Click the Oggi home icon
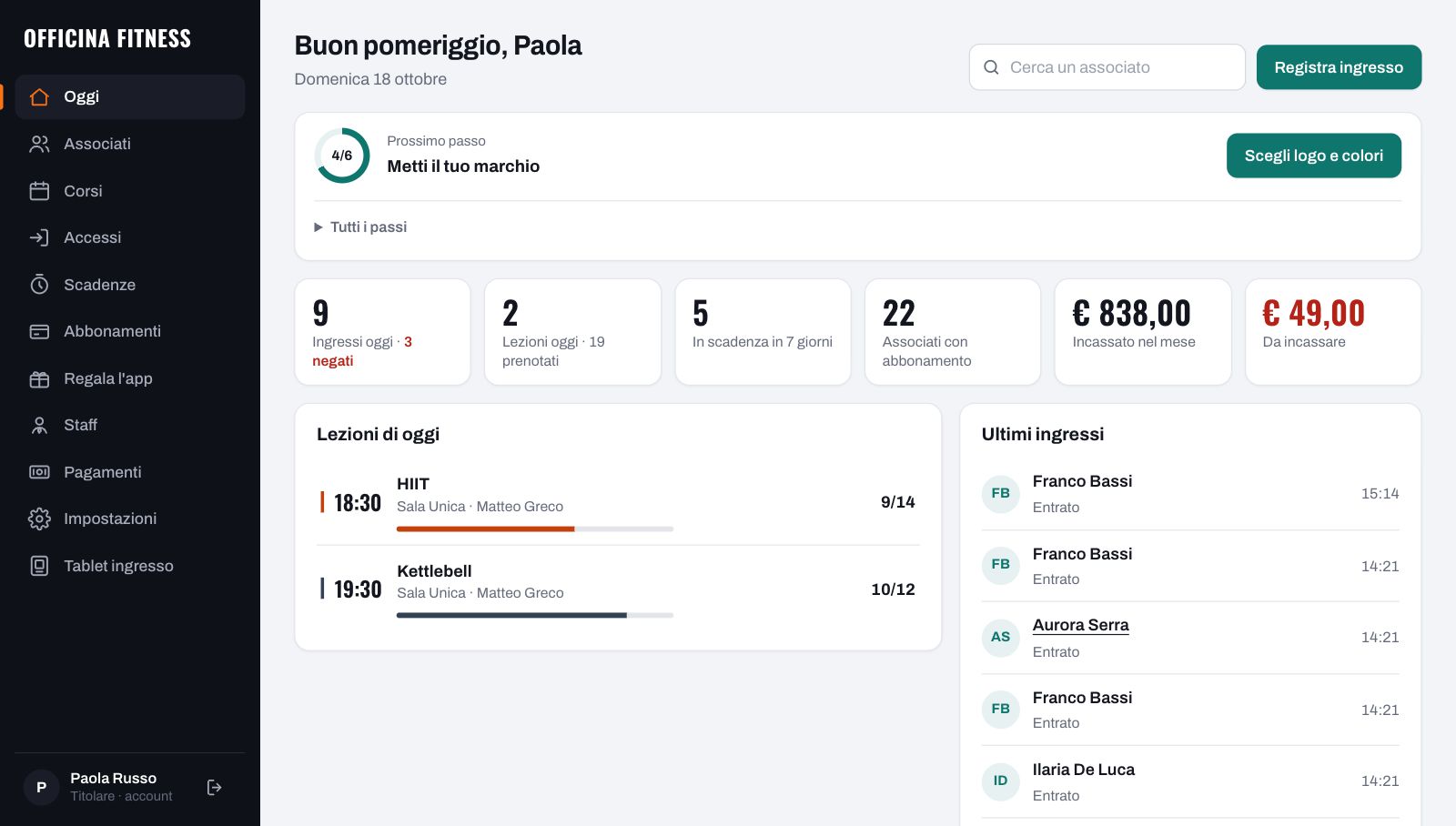 coord(39,96)
